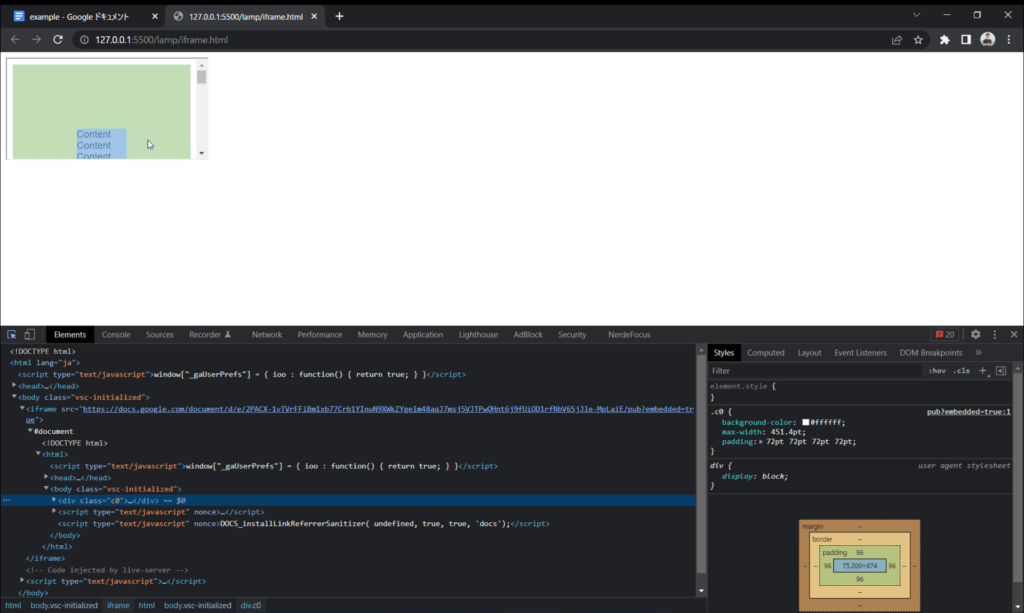The width and height of the screenshot is (1024, 613).
Task: Go forward using browser forward arrow
Action: click(37, 40)
